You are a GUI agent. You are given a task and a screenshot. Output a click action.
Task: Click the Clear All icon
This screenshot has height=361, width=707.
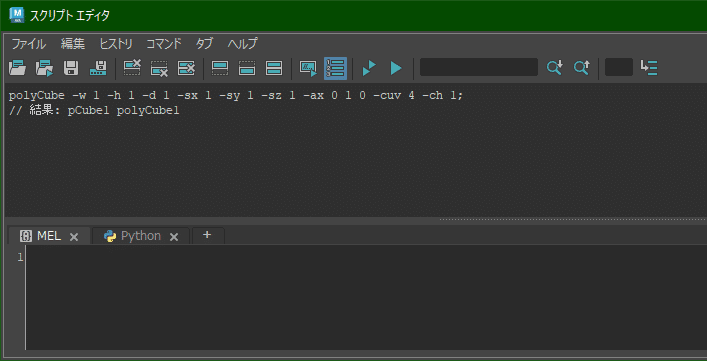pos(186,68)
